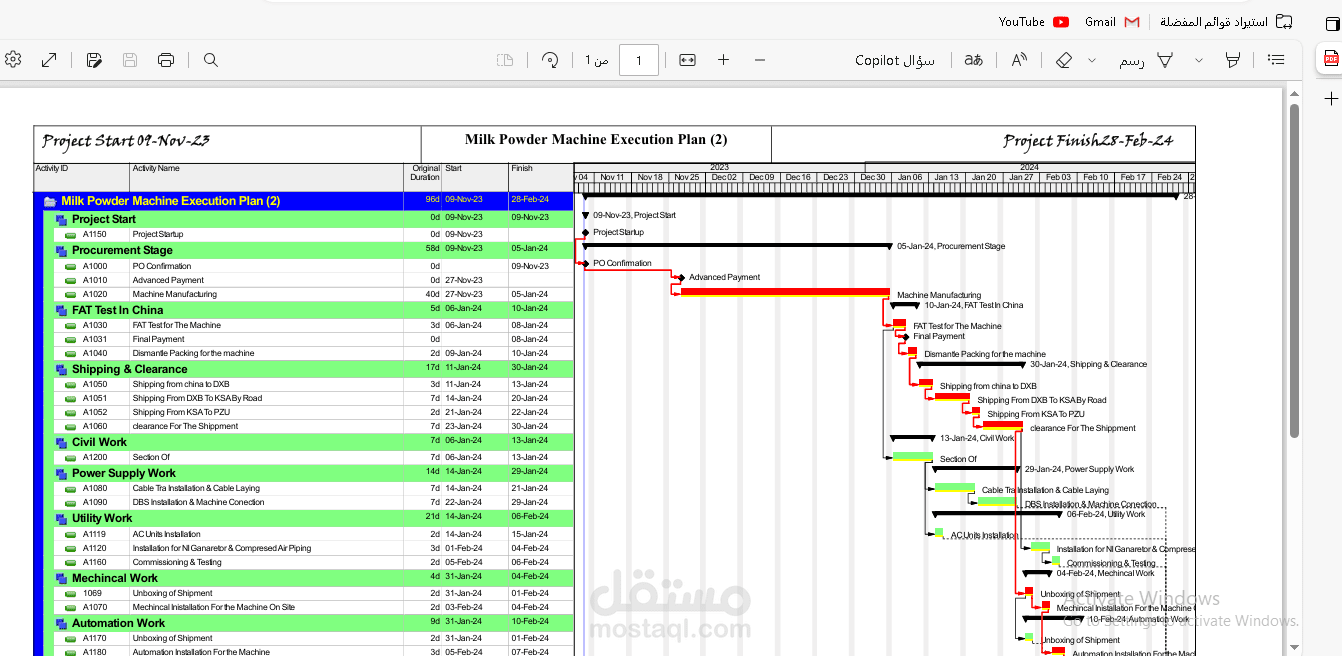Select the Milk Powder Machine Execution Plan (2) row
Screen dimensions: 1342x656
click(x=304, y=201)
